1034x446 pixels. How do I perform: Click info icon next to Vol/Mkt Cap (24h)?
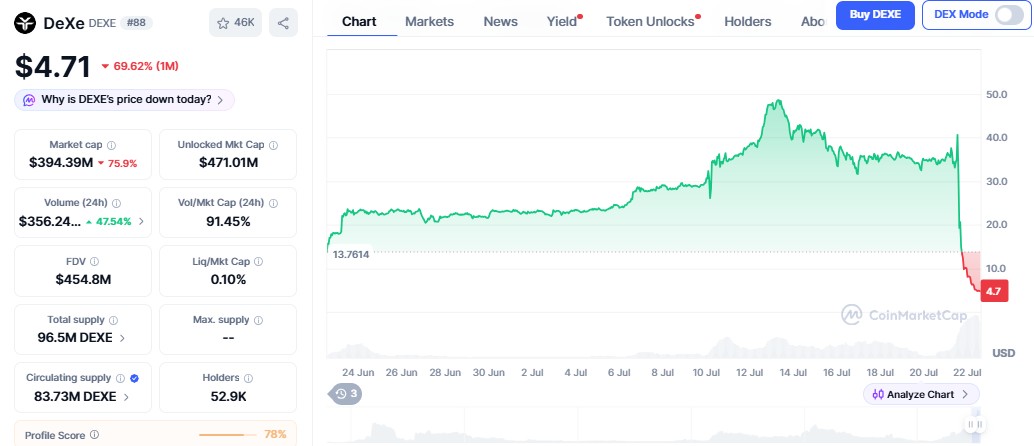point(273,203)
